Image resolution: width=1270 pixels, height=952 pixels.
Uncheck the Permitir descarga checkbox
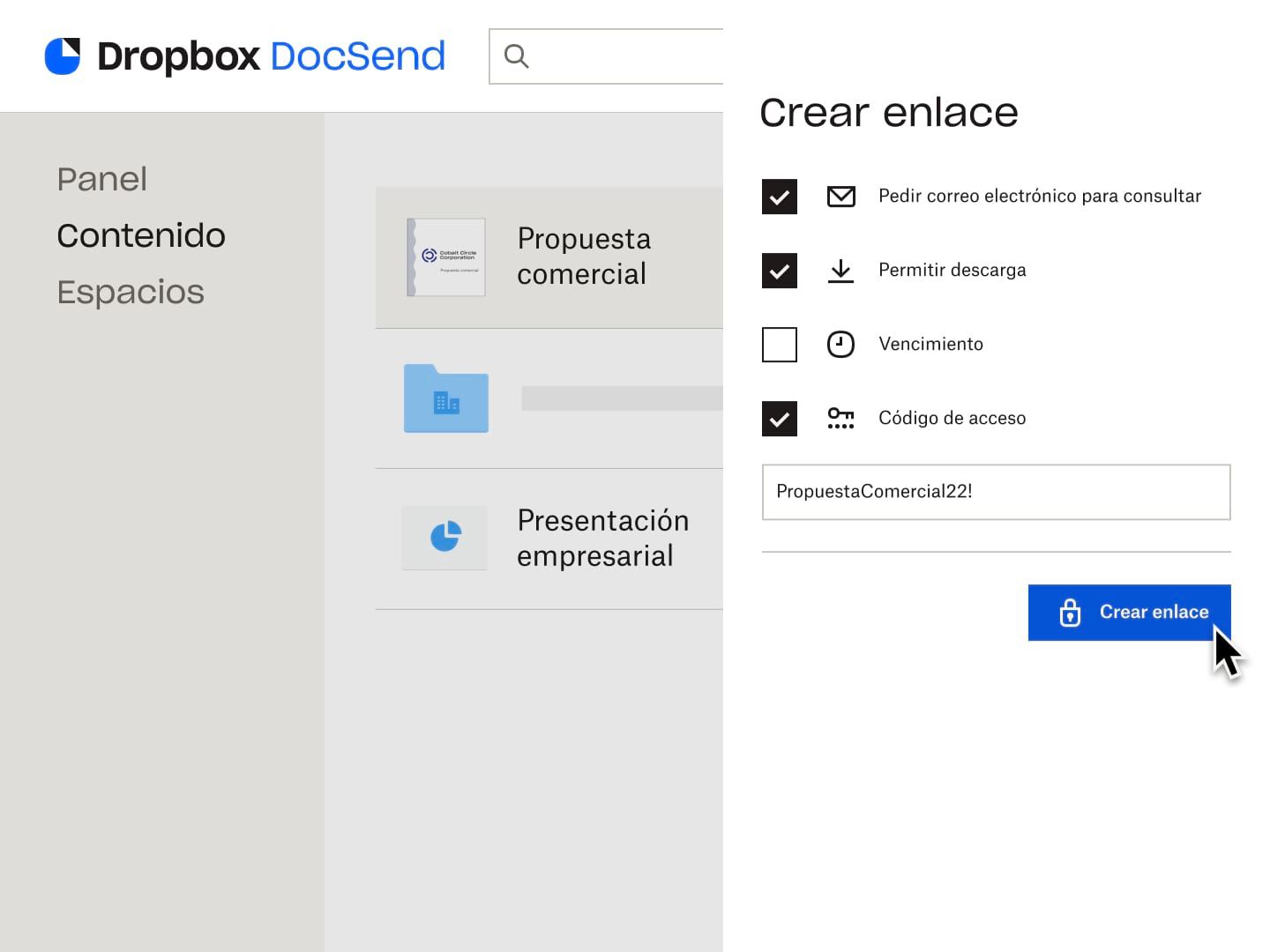[x=780, y=271]
